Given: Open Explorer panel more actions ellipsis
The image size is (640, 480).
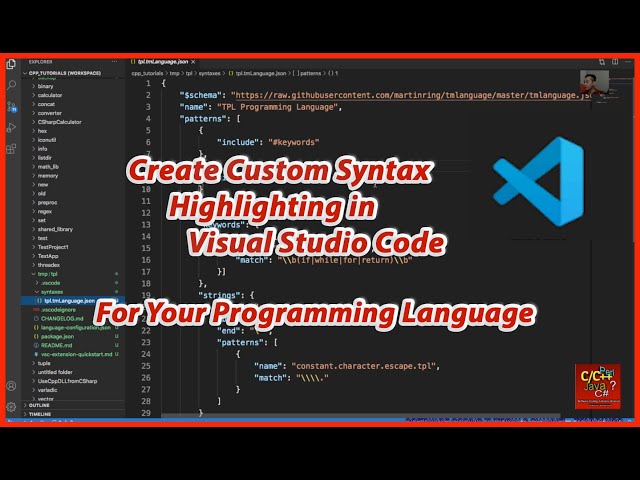Looking at the screenshot, I should point(114,62).
